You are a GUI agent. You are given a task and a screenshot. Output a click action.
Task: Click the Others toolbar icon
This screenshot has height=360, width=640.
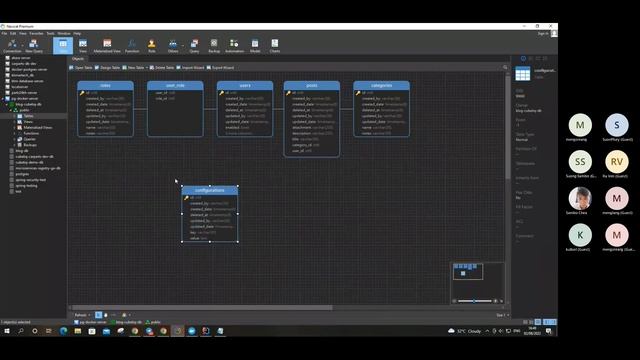(173, 46)
